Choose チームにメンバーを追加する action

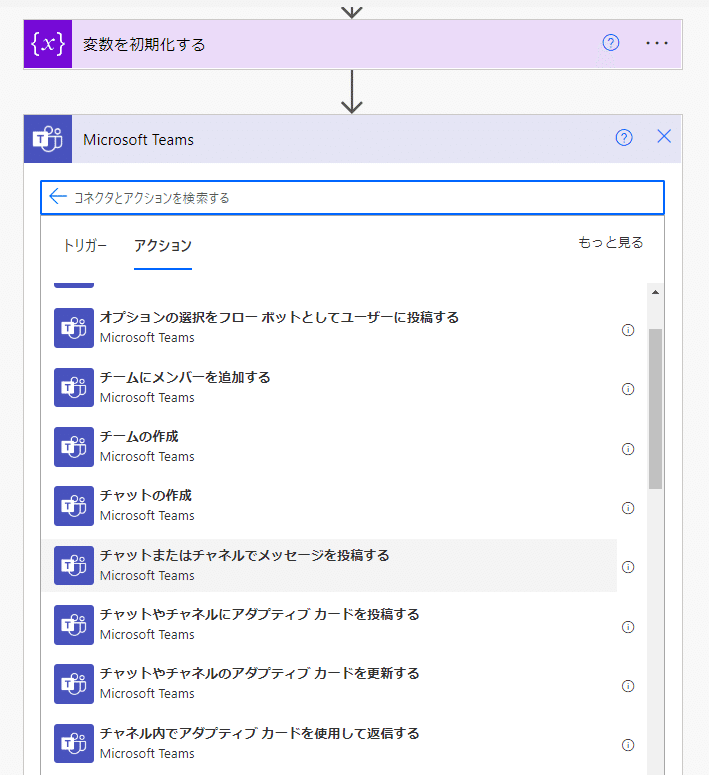tap(185, 377)
